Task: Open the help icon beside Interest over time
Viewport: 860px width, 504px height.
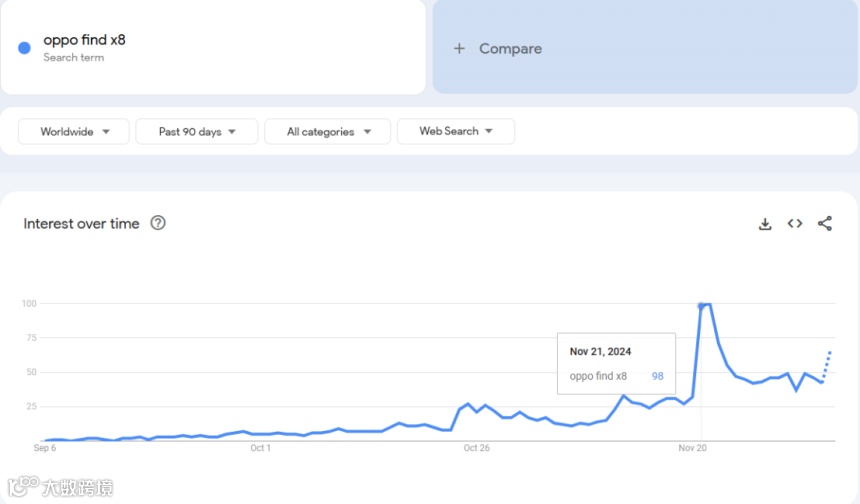Action: [x=158, y=223]
